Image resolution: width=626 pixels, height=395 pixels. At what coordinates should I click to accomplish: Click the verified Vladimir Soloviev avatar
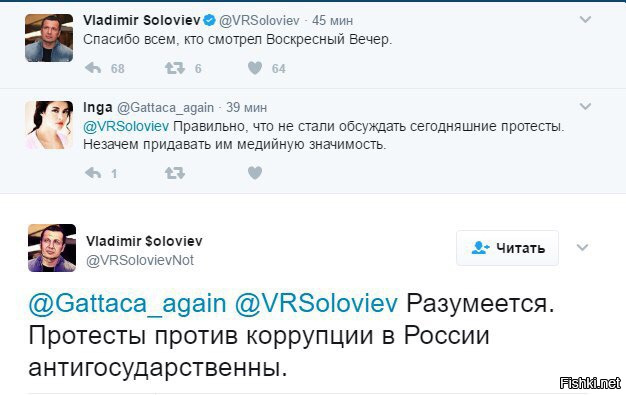[x=49, y=38]
